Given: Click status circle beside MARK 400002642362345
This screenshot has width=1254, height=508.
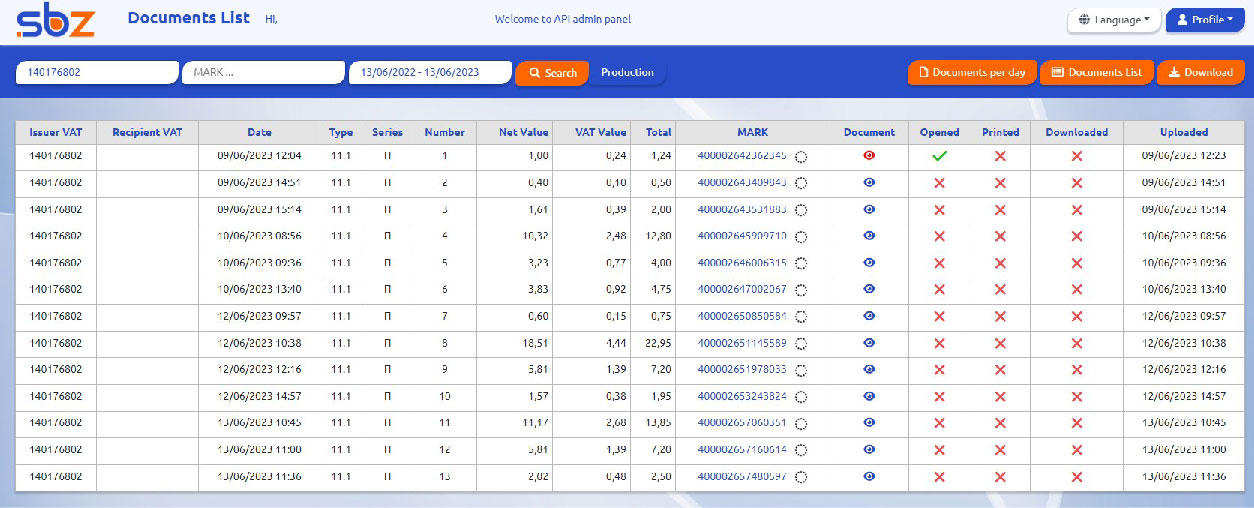Looking at the screenshot, I should [x=801, y=157].
